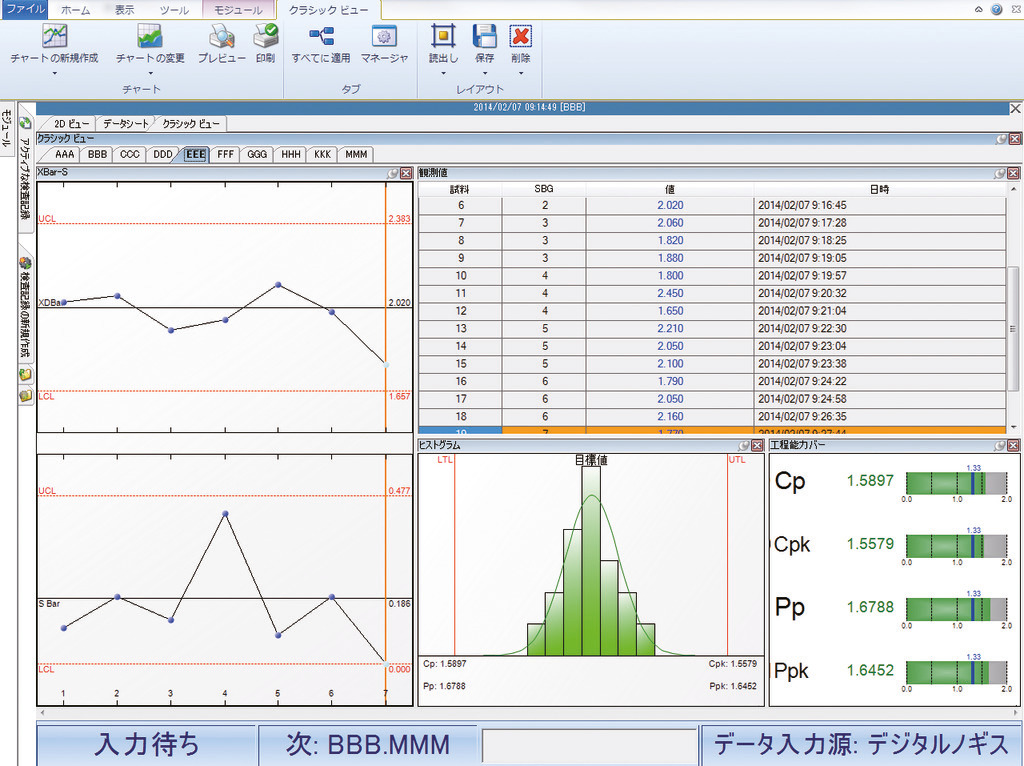
Task: Expand the チャートの変更 dropdown
Action: pyautogui.click(x=150, y=72)
